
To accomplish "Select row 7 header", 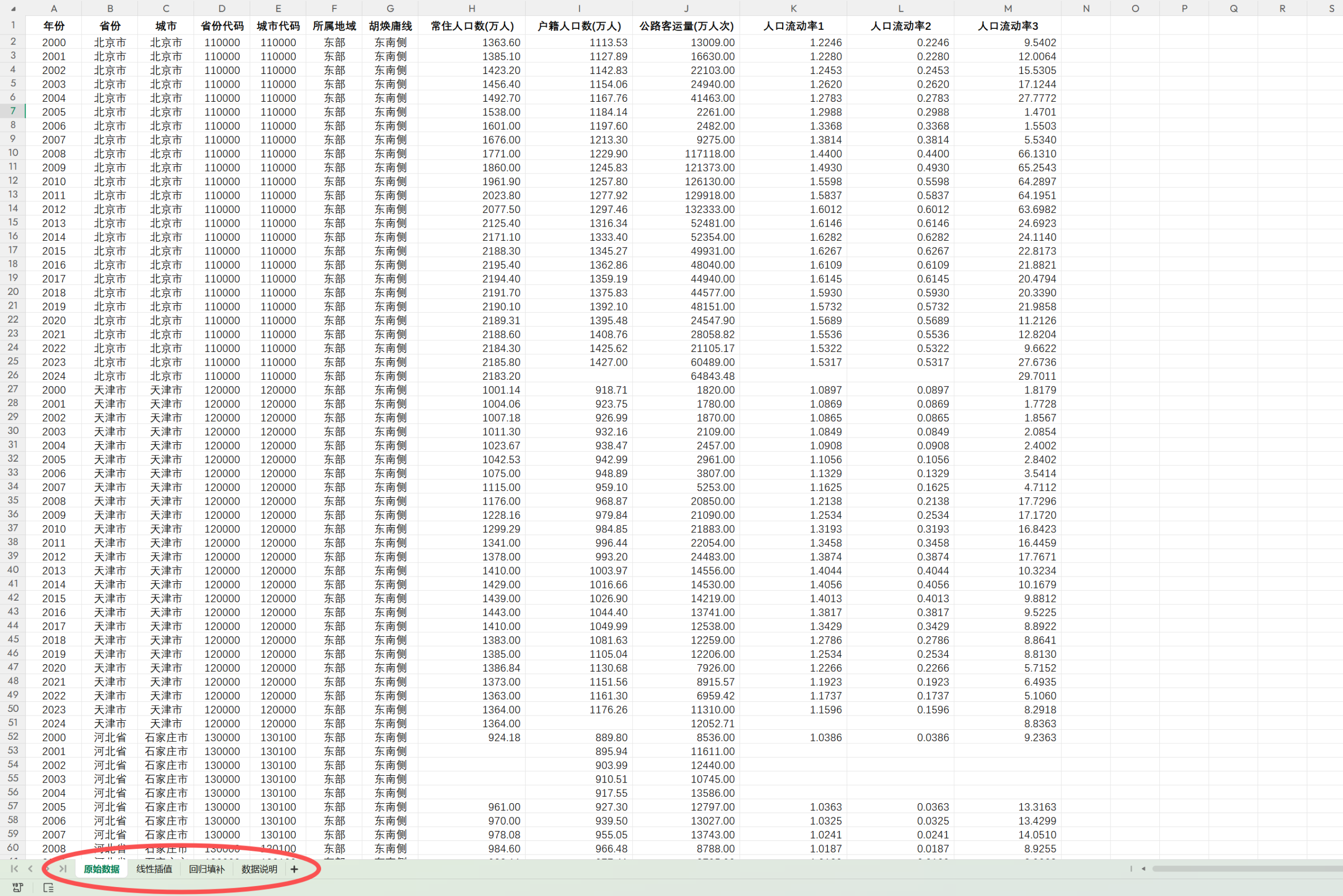I will point(13,111).
